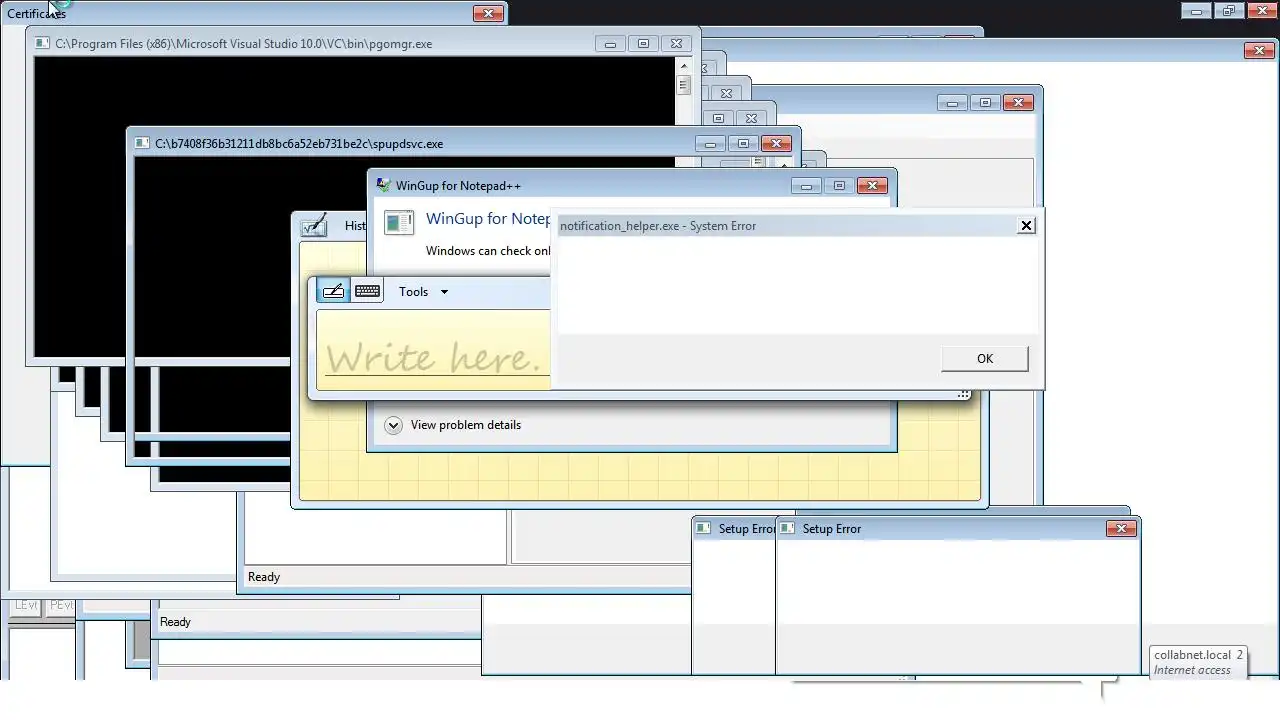The height and width of the screenshot is (720, 1280).
Task: Click OK in the notification_helper.exe System Error dialog
Action: [x=984, y=359]
